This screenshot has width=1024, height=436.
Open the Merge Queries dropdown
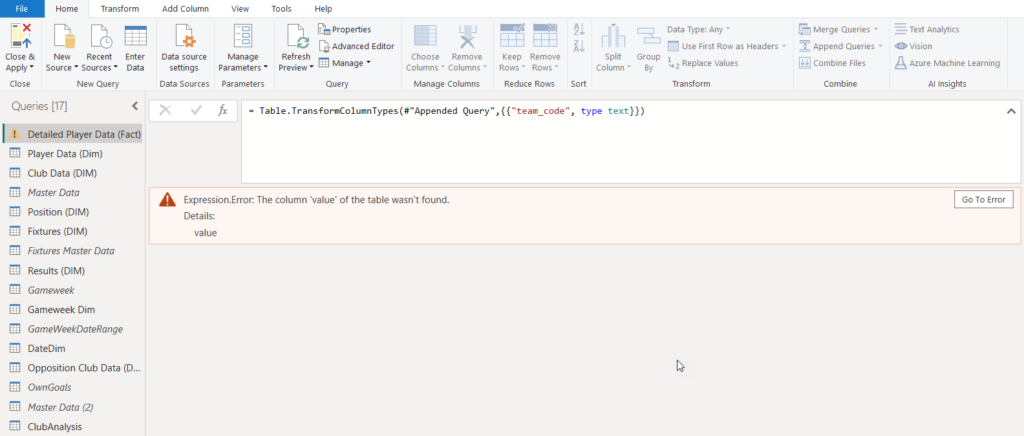(x=839, y=29)
